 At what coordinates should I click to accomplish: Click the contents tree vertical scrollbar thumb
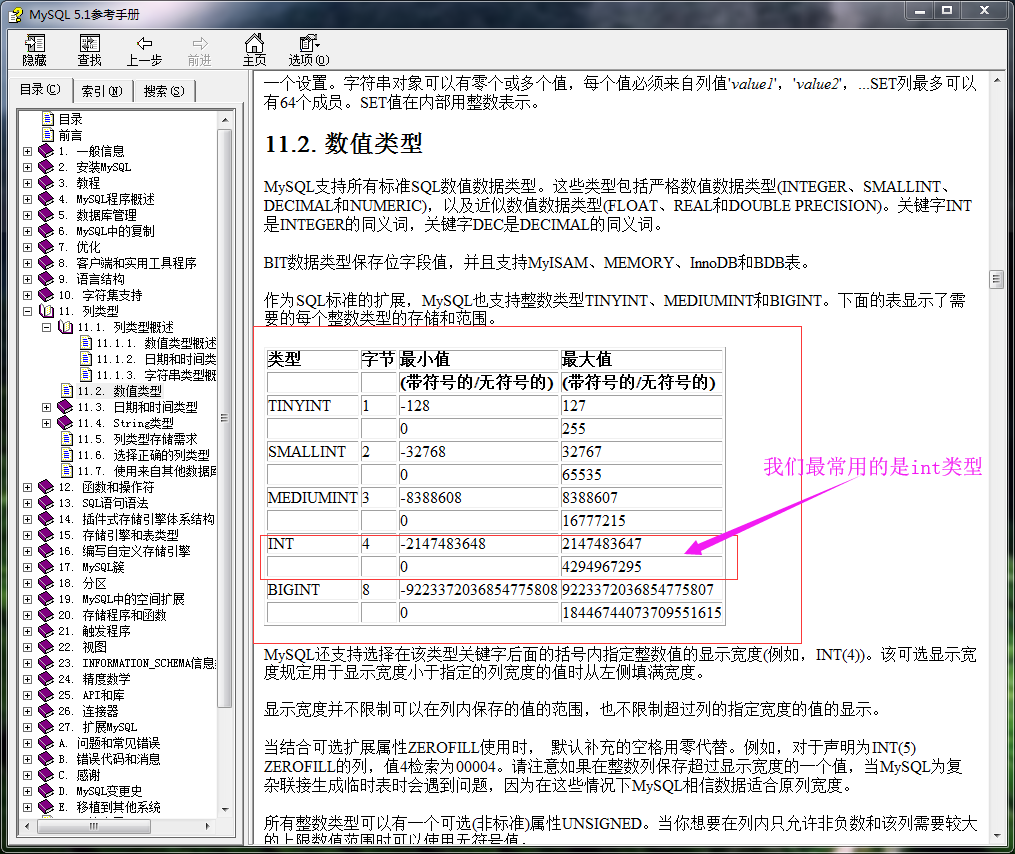pyautogui.click(x=225, y=418)
